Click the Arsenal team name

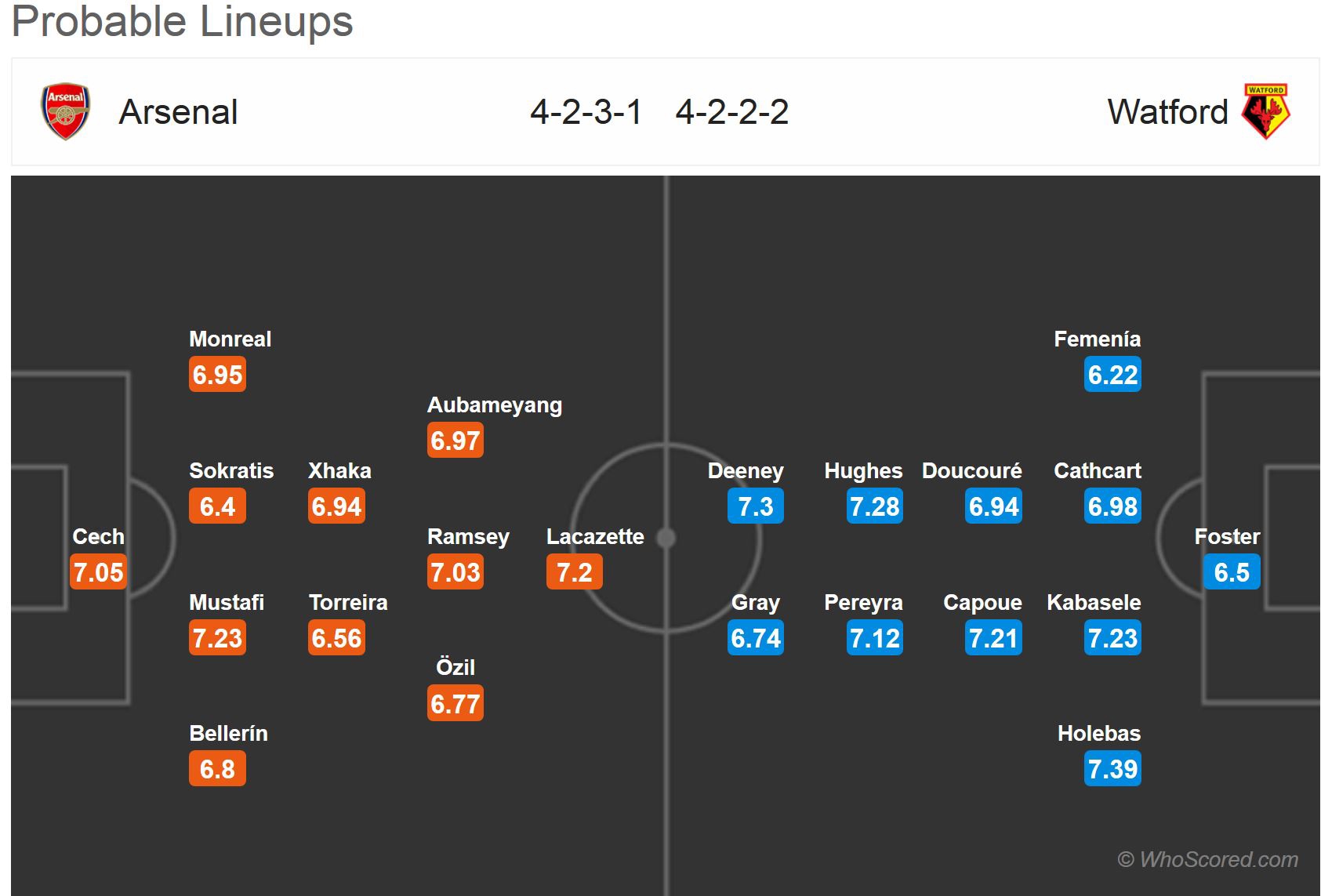click(x=178, y=112)
